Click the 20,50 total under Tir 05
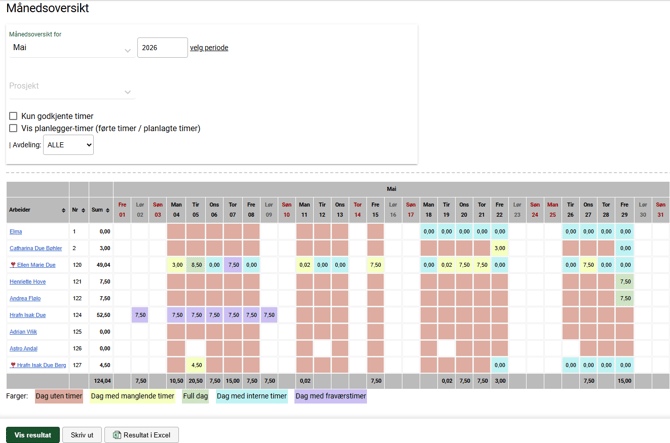 pyautogui.click(x=196, y=381)
